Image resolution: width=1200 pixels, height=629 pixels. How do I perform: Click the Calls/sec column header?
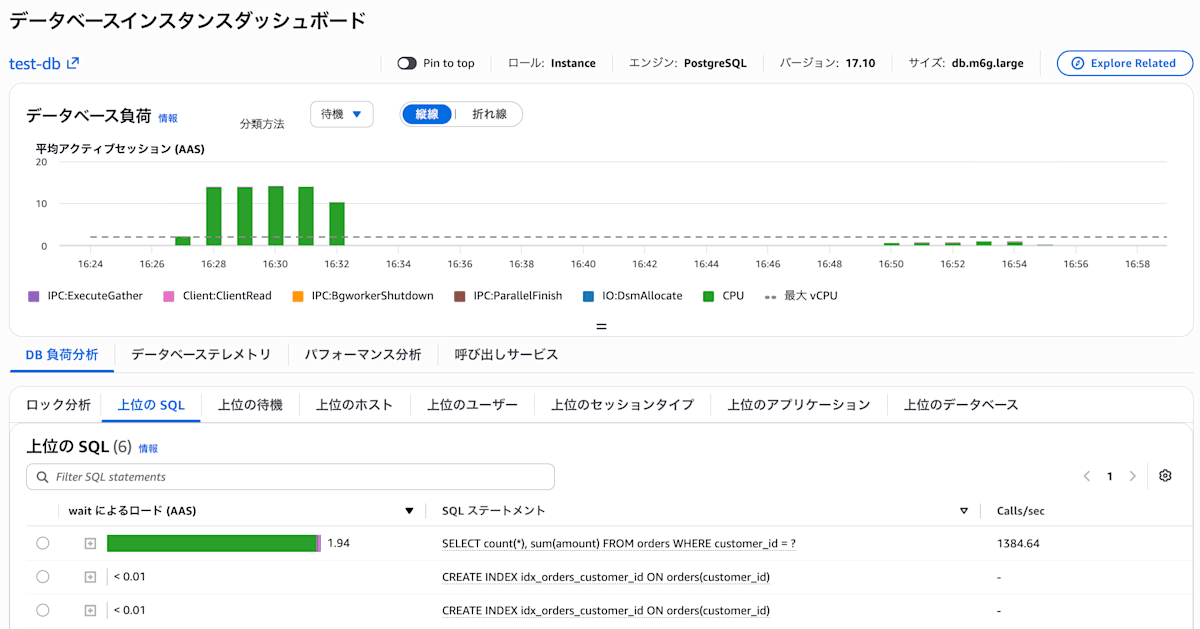pos(1021,511)
